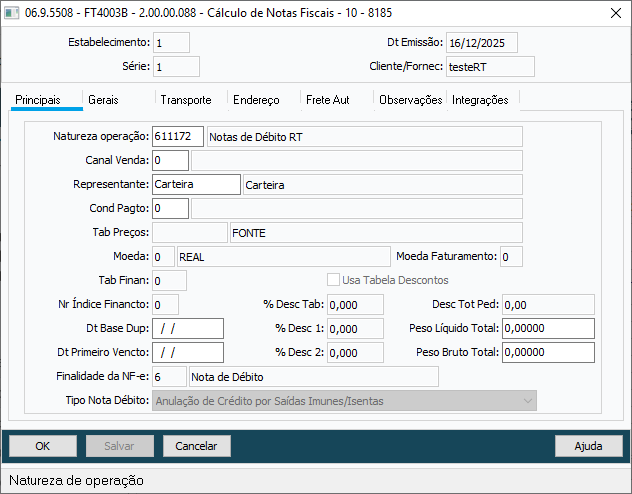Click the application icon in title bar
The image size is (632, 494).
[11, 13]
